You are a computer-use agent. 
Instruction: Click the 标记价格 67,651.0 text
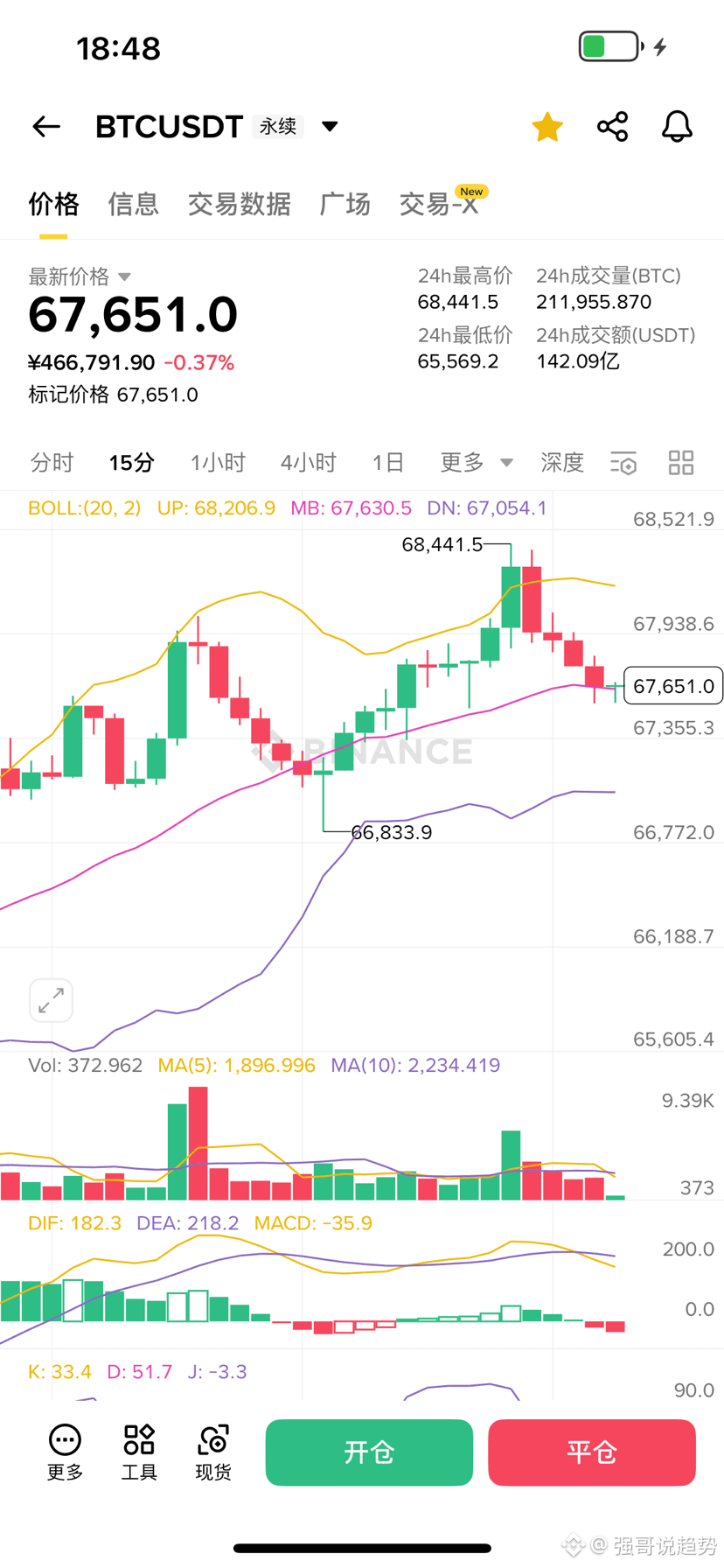pos(113,395)
